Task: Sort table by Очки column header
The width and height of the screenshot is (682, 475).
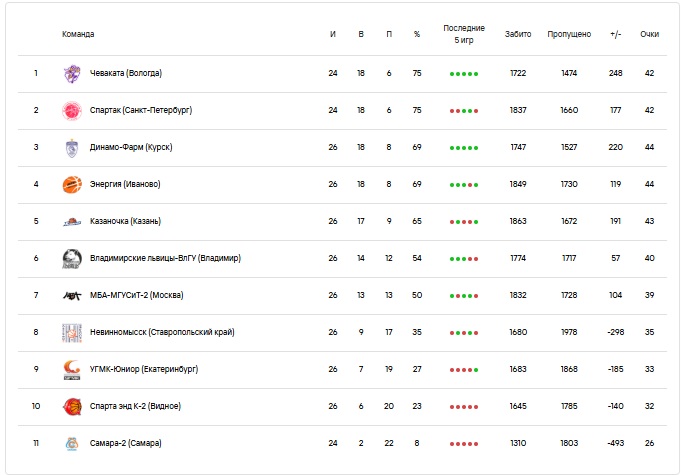Action: point(649,34)
